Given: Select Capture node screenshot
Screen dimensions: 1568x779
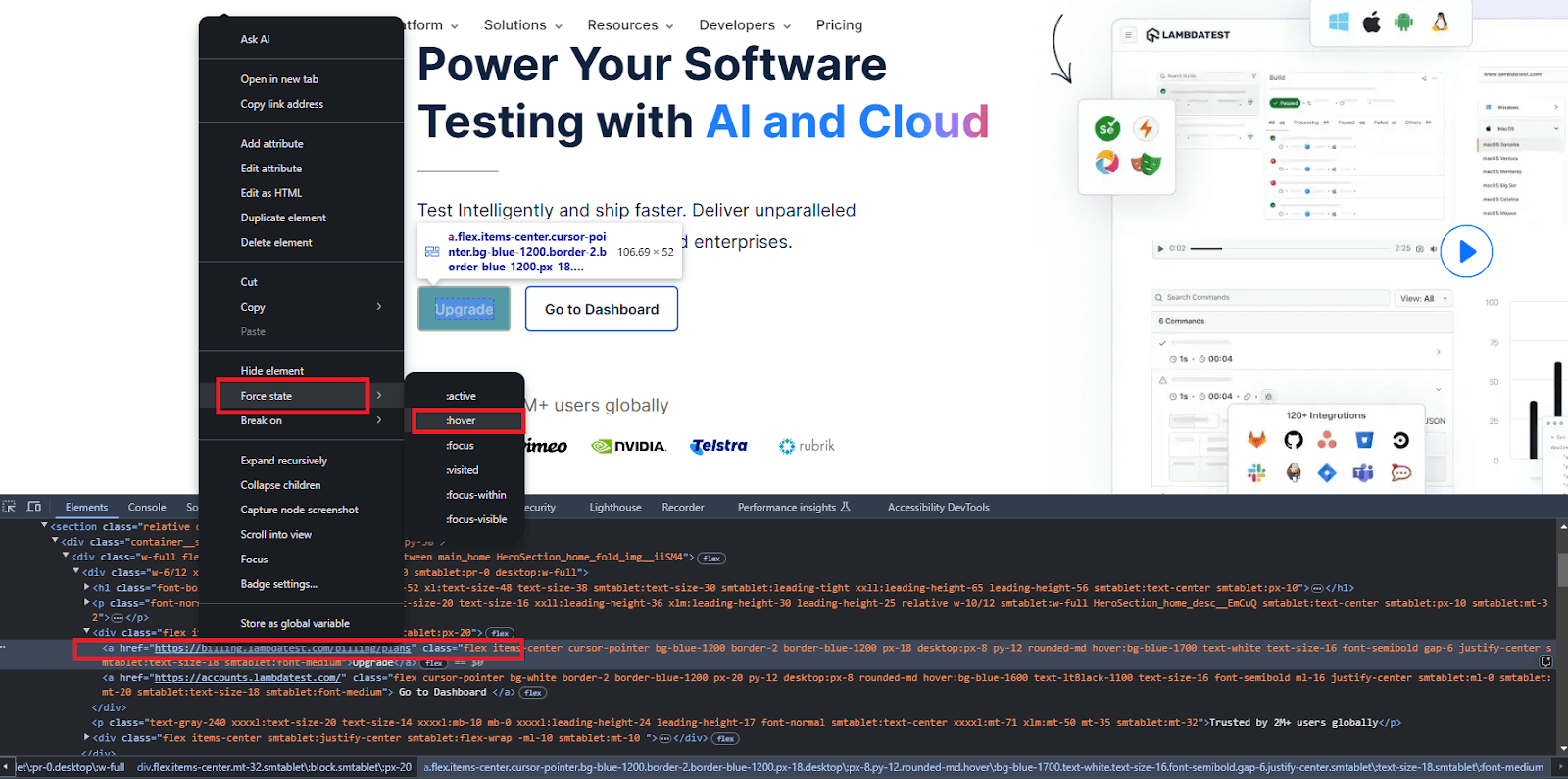Looking at the screenshot, I should pyautogui.click(x=301, y=510).
